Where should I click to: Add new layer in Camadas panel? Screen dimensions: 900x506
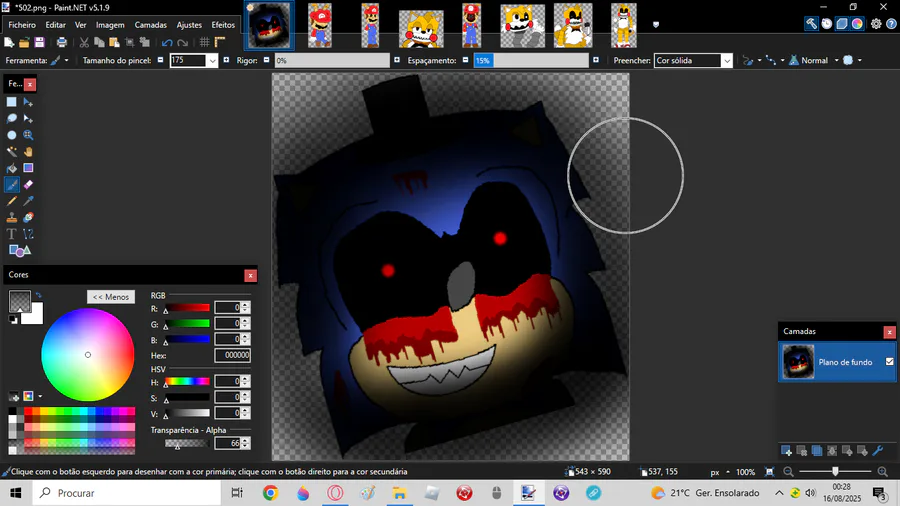[x=786, y=451]
